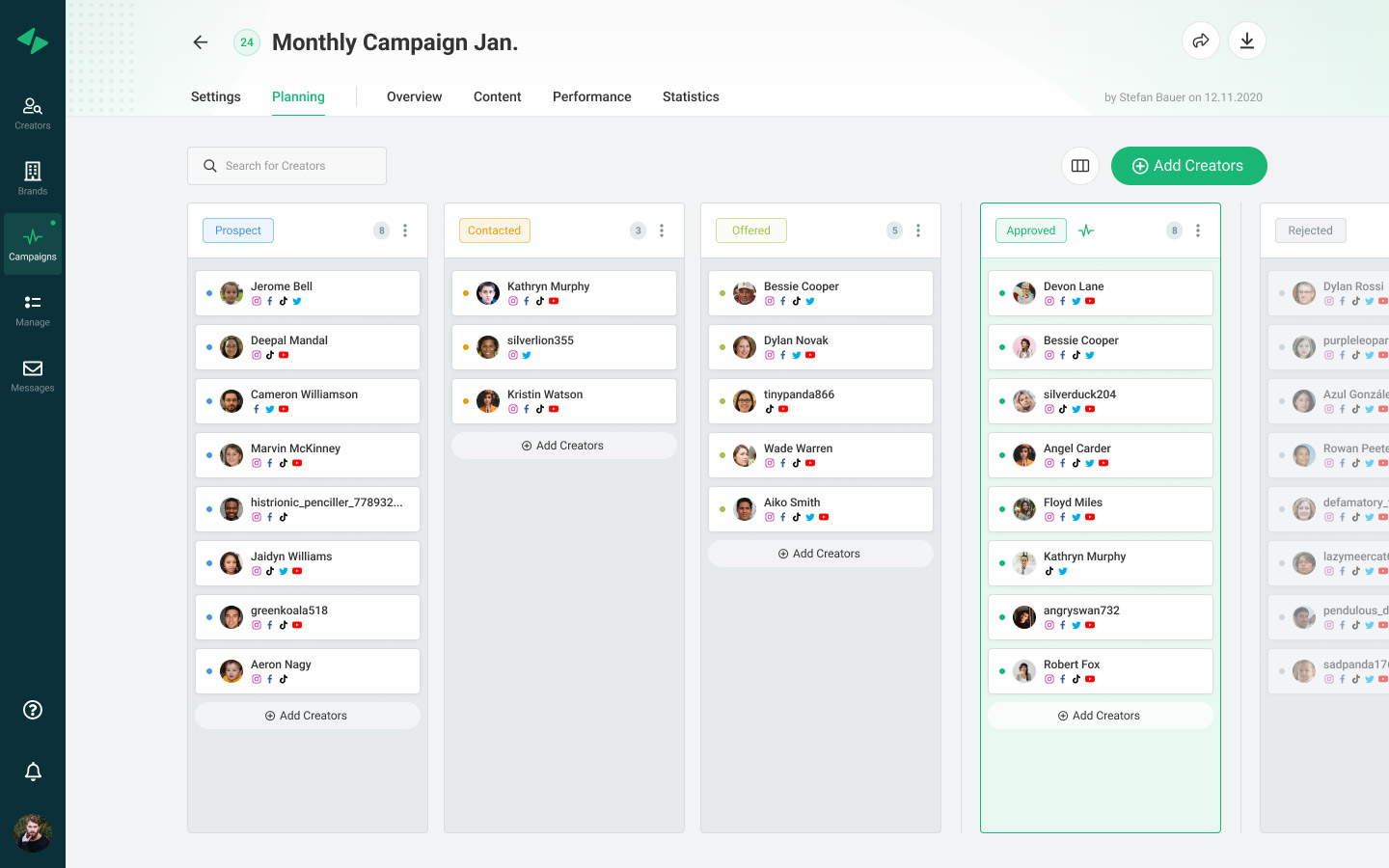Open Contacted column three-dot menu
The image size is (1389, 868).
tap(662, 231)
